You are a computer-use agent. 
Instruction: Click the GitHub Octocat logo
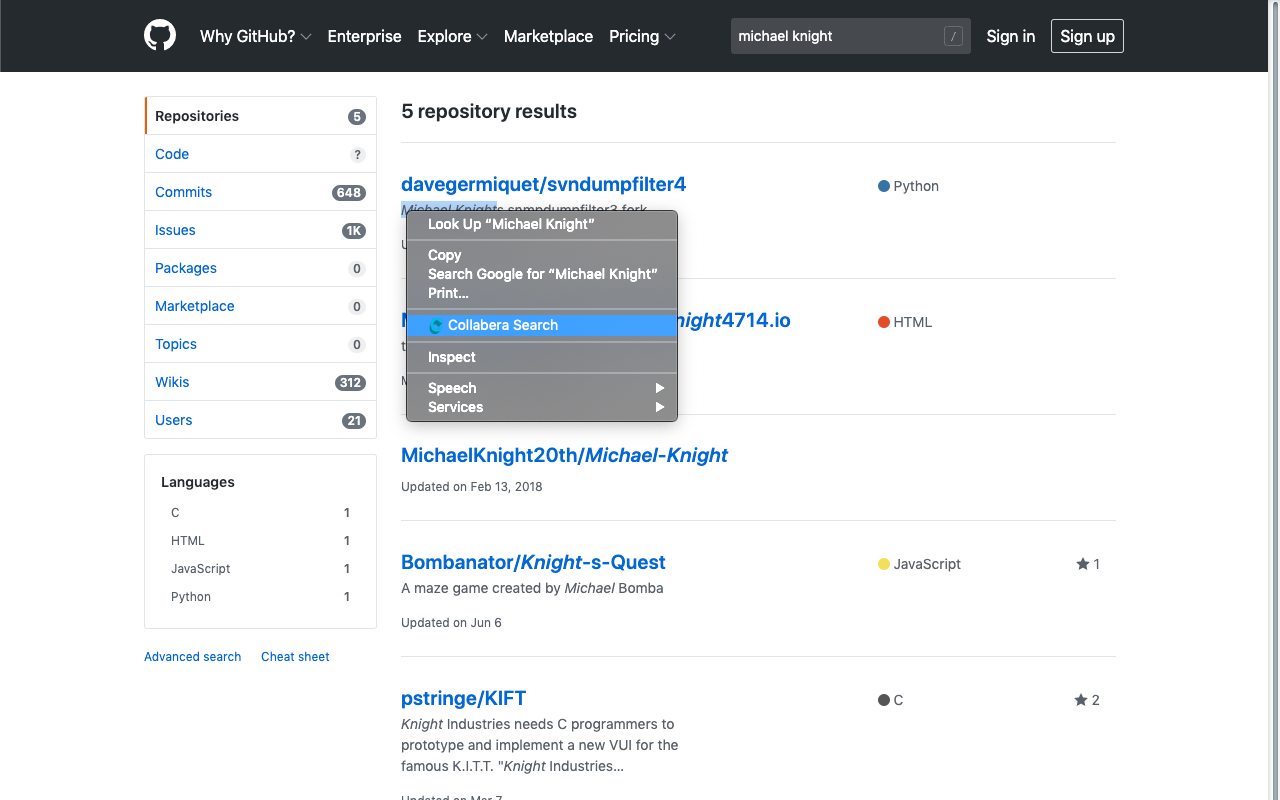pos(160,35)
